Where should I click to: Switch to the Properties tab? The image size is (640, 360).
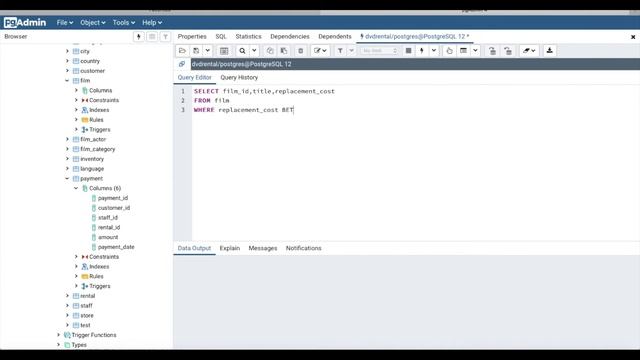pos(192,36)
